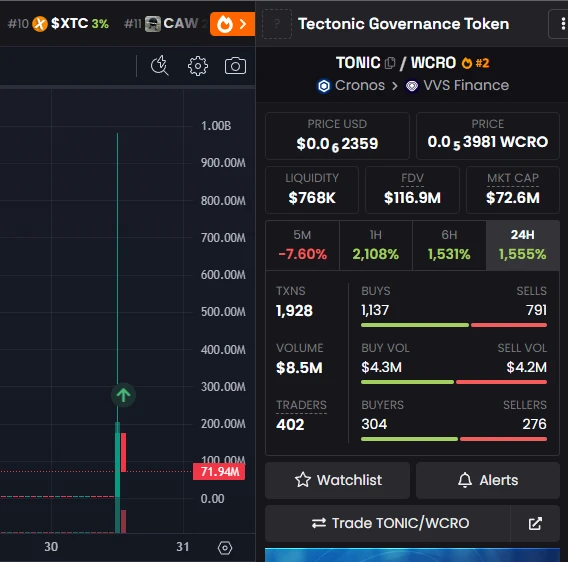Image resolution: width=568 pixels, height=562 pixels.
Task: Open the Cronos chain link
Action: (x=351, y=86)
